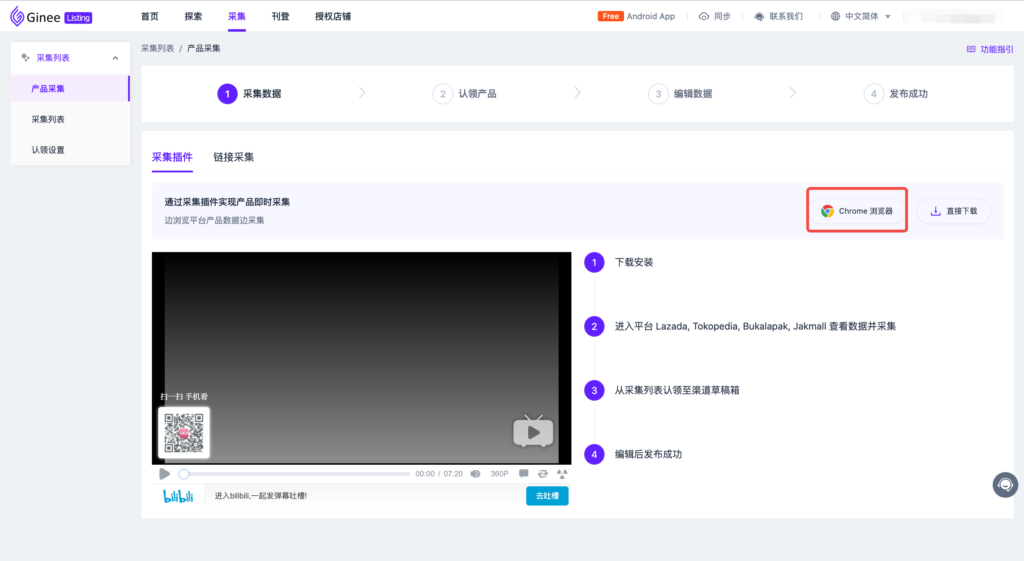Collapse the 采集列表 sidebar group
1024x561 pixels.
[116, 58]
